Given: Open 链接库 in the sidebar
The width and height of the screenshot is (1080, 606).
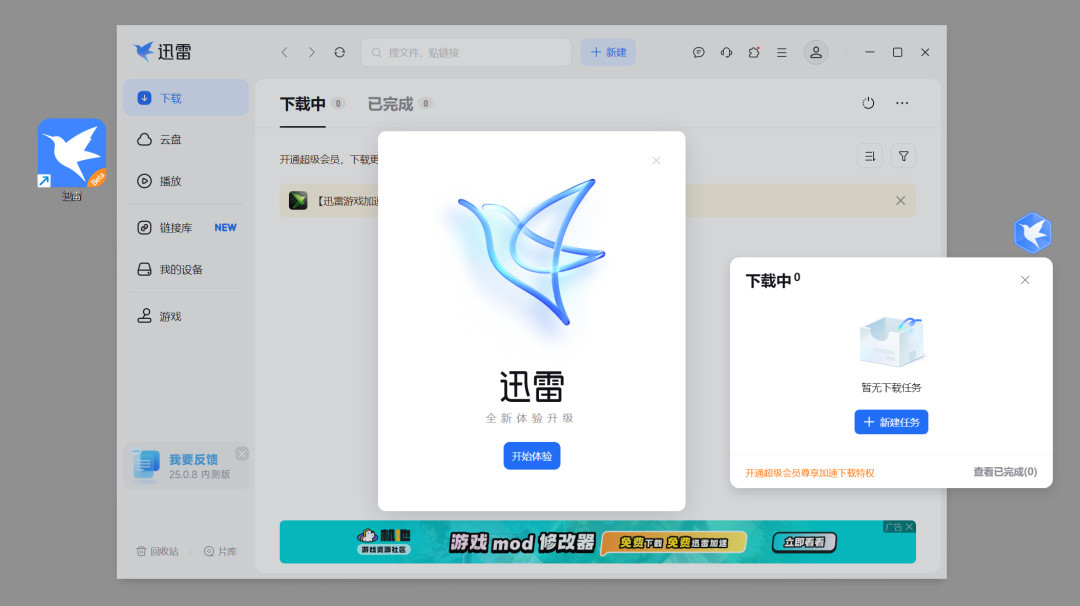Looking at the screenshot, I should pos(186,227).
